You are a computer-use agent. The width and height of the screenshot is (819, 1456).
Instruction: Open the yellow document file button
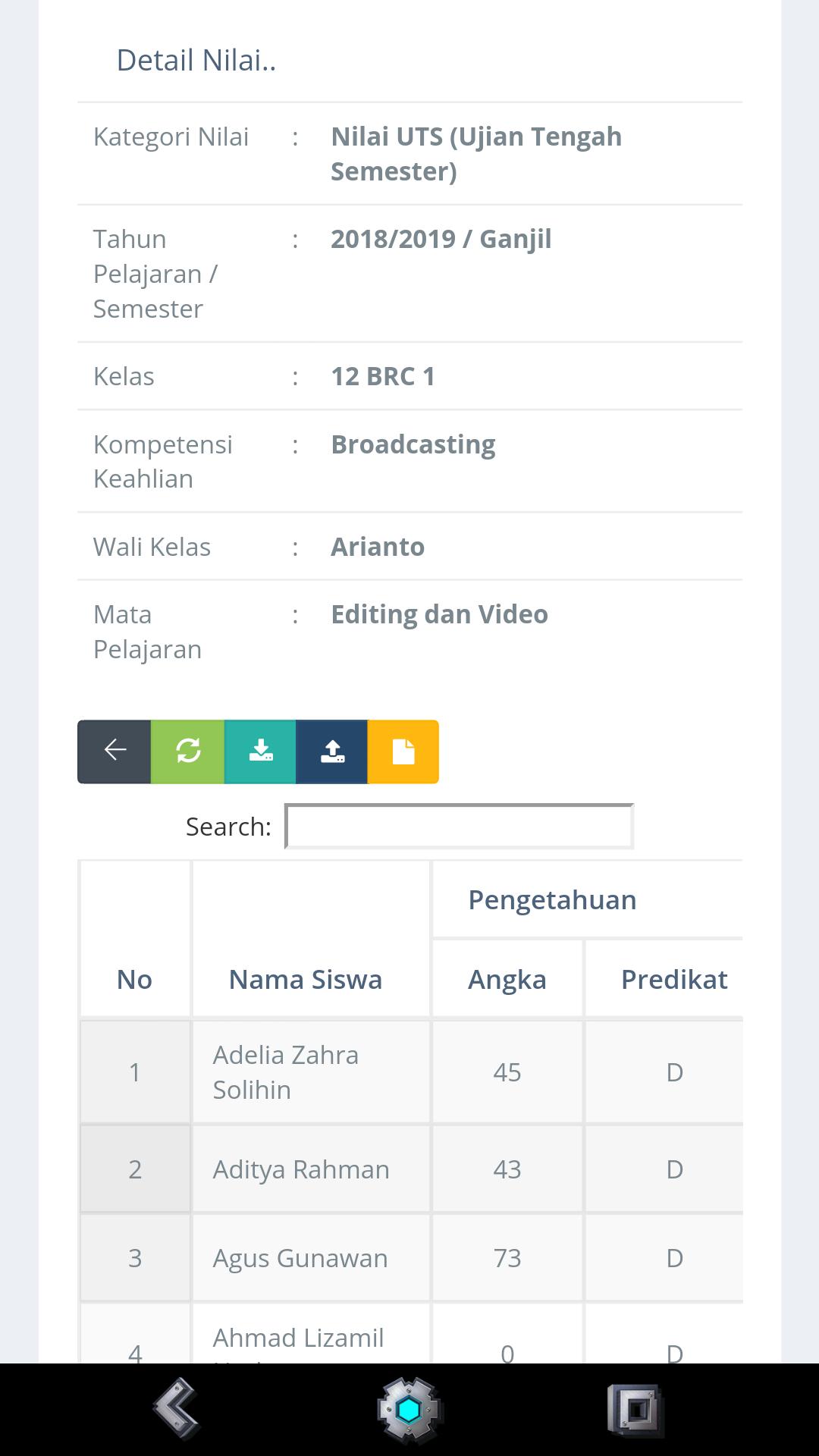[x=403, y=751]
